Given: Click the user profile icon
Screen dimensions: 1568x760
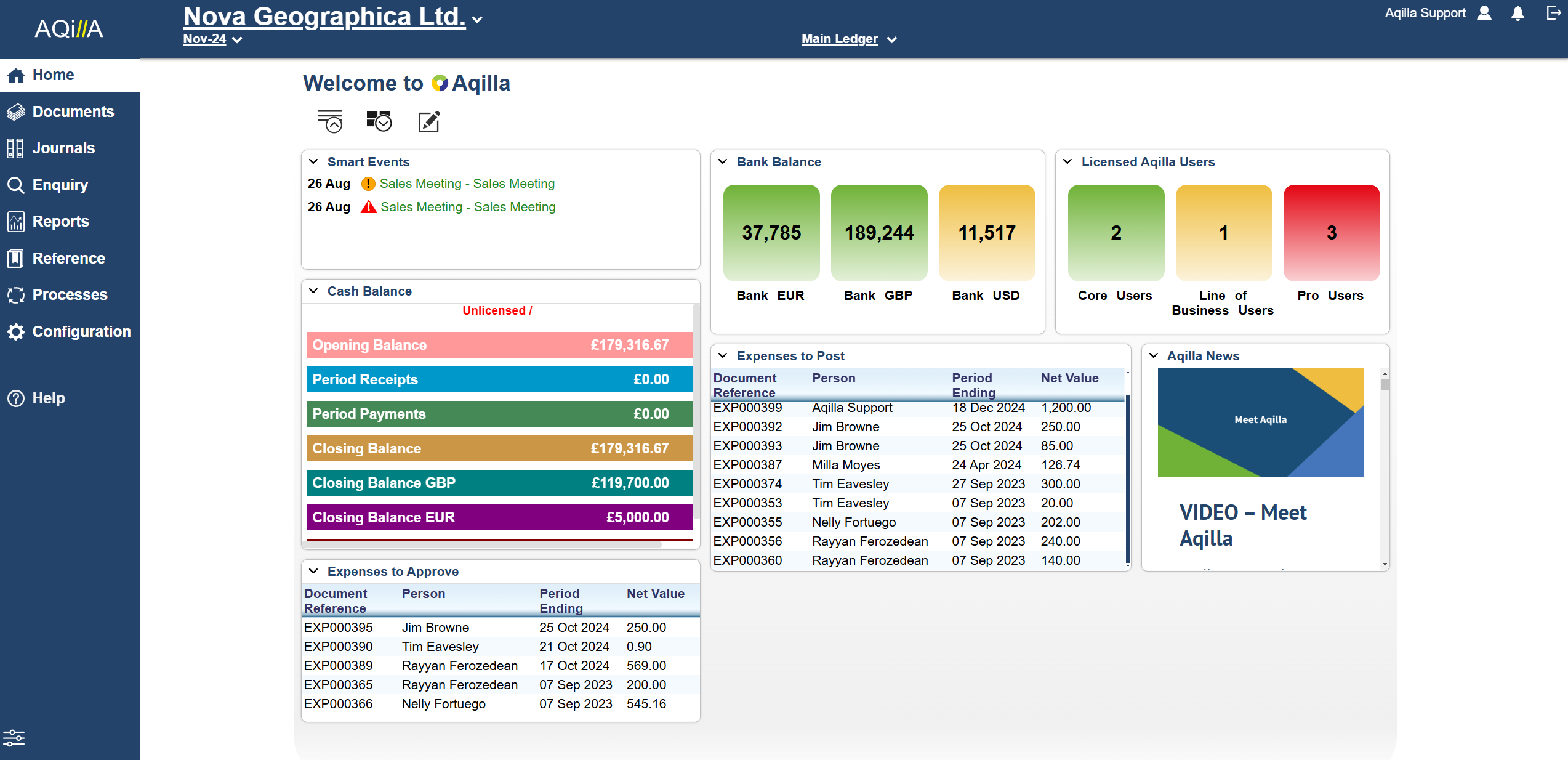Looking at the screenshot, I should click(1484, 14).
